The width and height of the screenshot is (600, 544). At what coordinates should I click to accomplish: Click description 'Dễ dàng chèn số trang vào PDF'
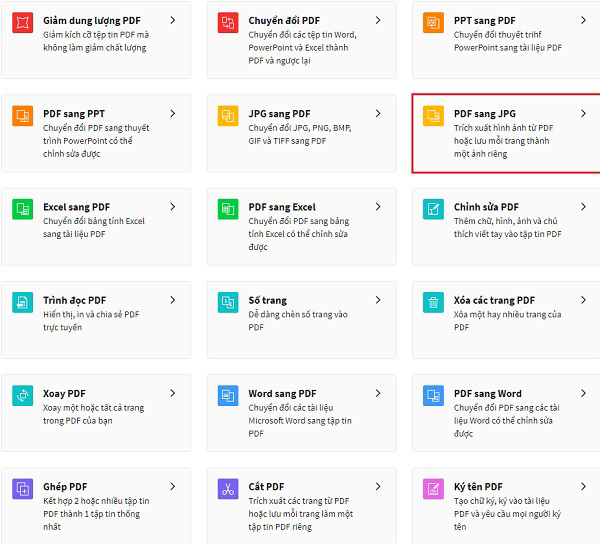pyautogui.click(x=298, y=321)
